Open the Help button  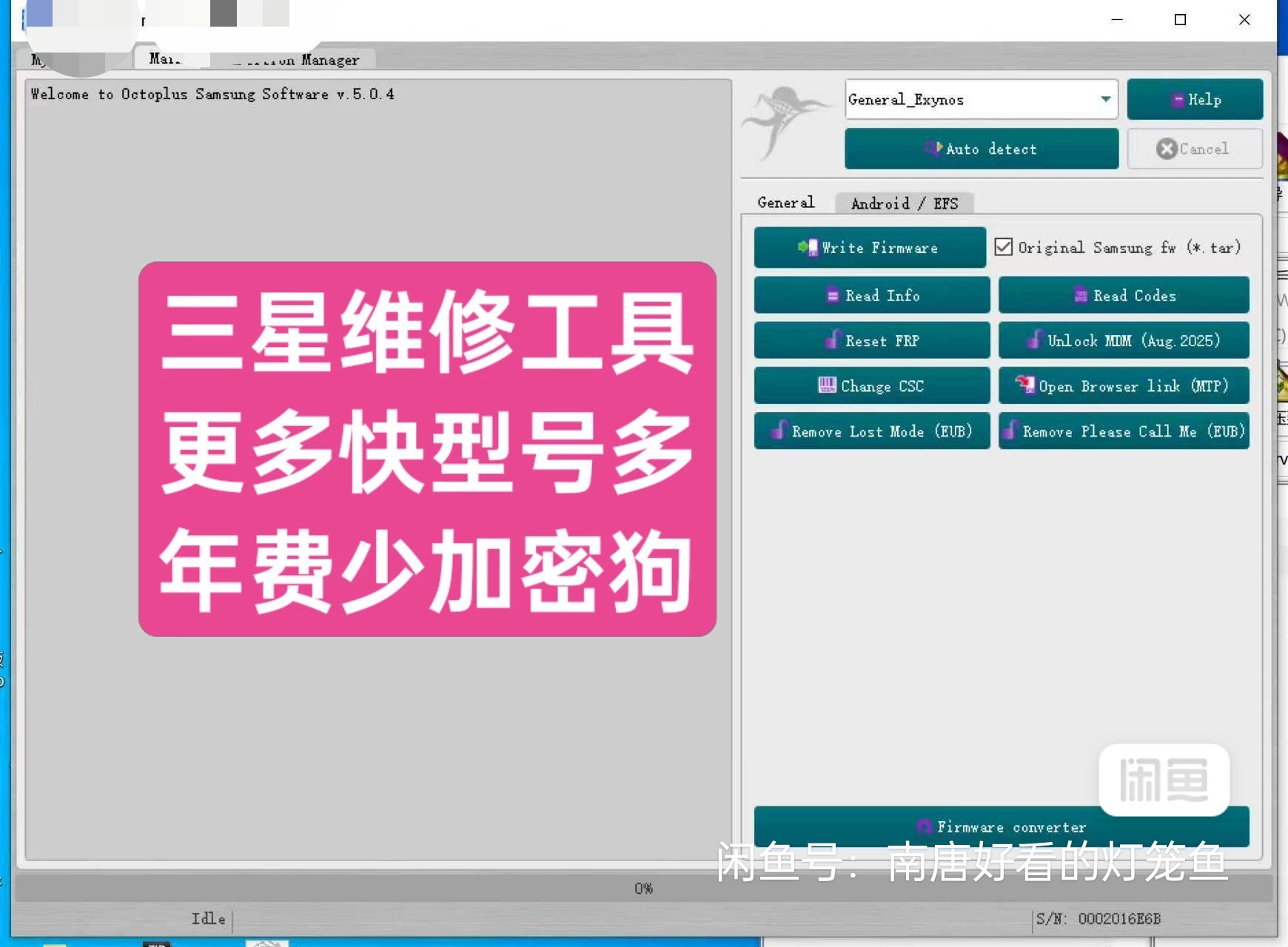(1195, 99)
